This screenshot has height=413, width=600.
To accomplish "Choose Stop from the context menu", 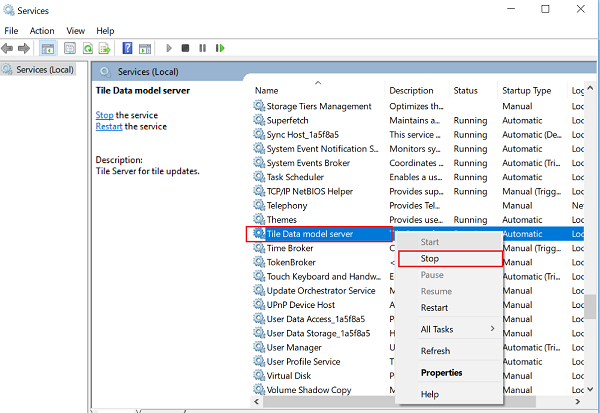I will tap(450, 259).
